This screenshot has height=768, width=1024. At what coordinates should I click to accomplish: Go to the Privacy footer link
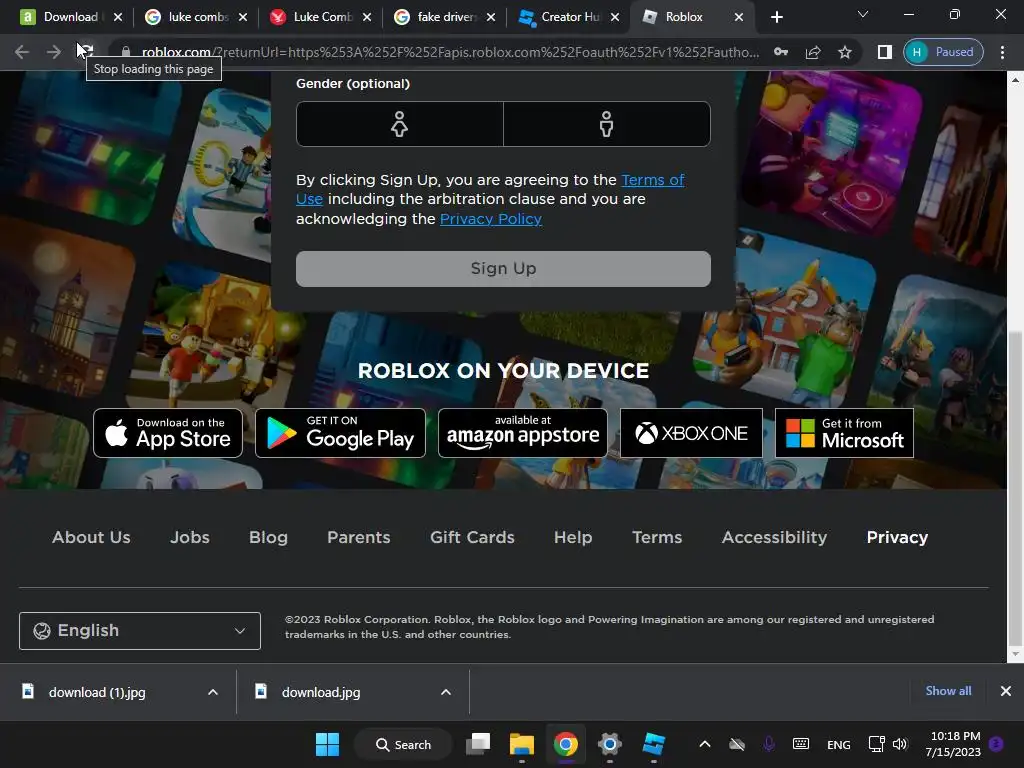pyautogui.click(x=897, y=537)
